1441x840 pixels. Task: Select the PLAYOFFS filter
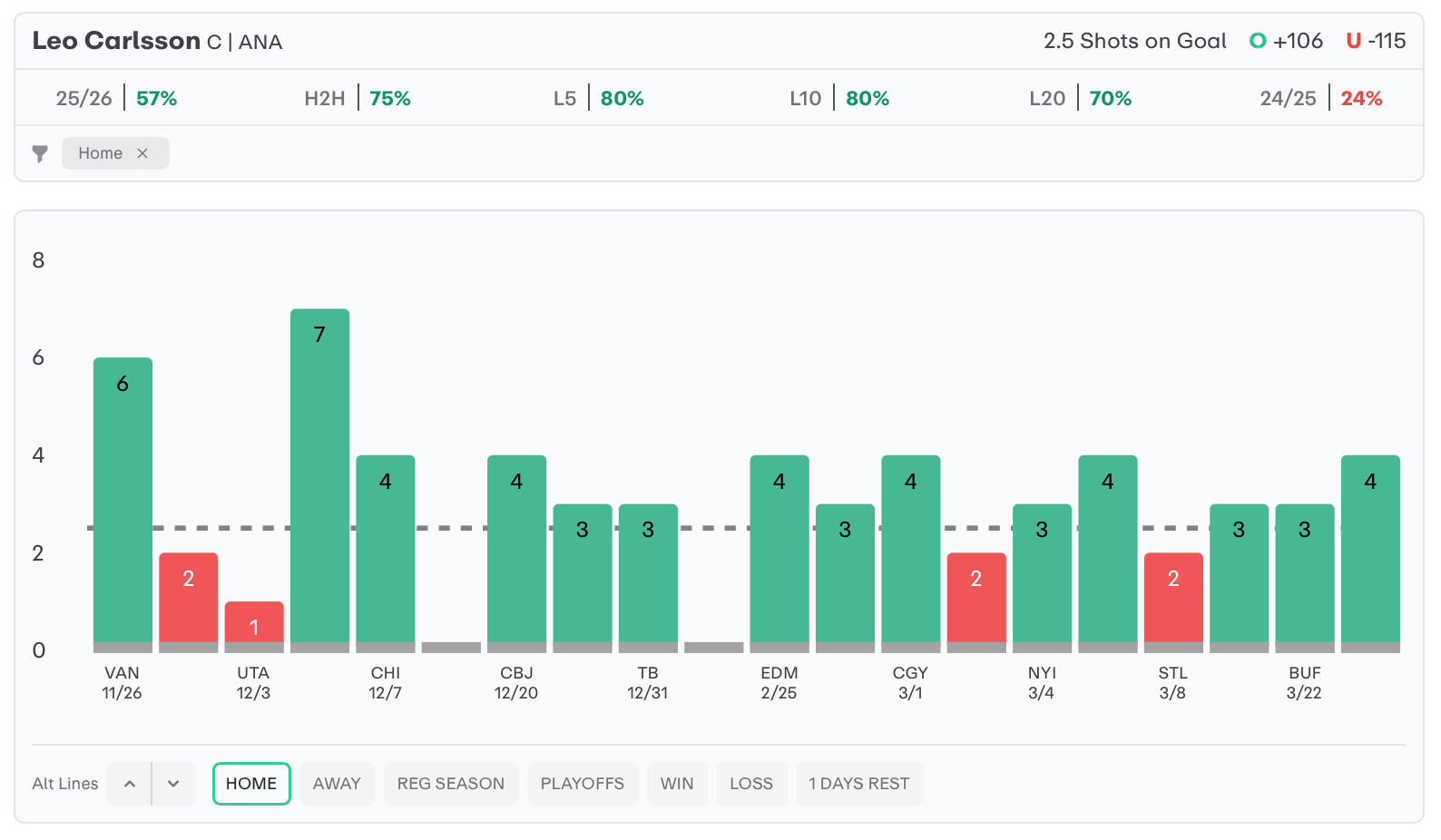tap(582, 784)
